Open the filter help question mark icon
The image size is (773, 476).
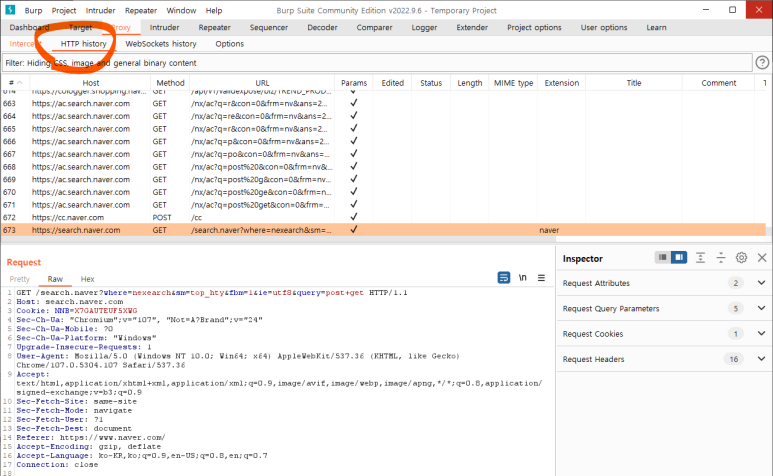pos(762,63)
